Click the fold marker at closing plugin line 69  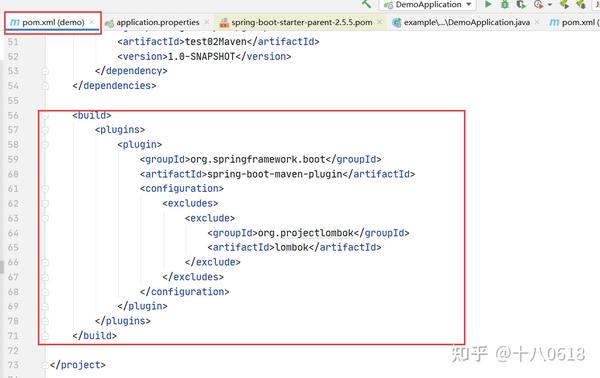tap(45, 306)
